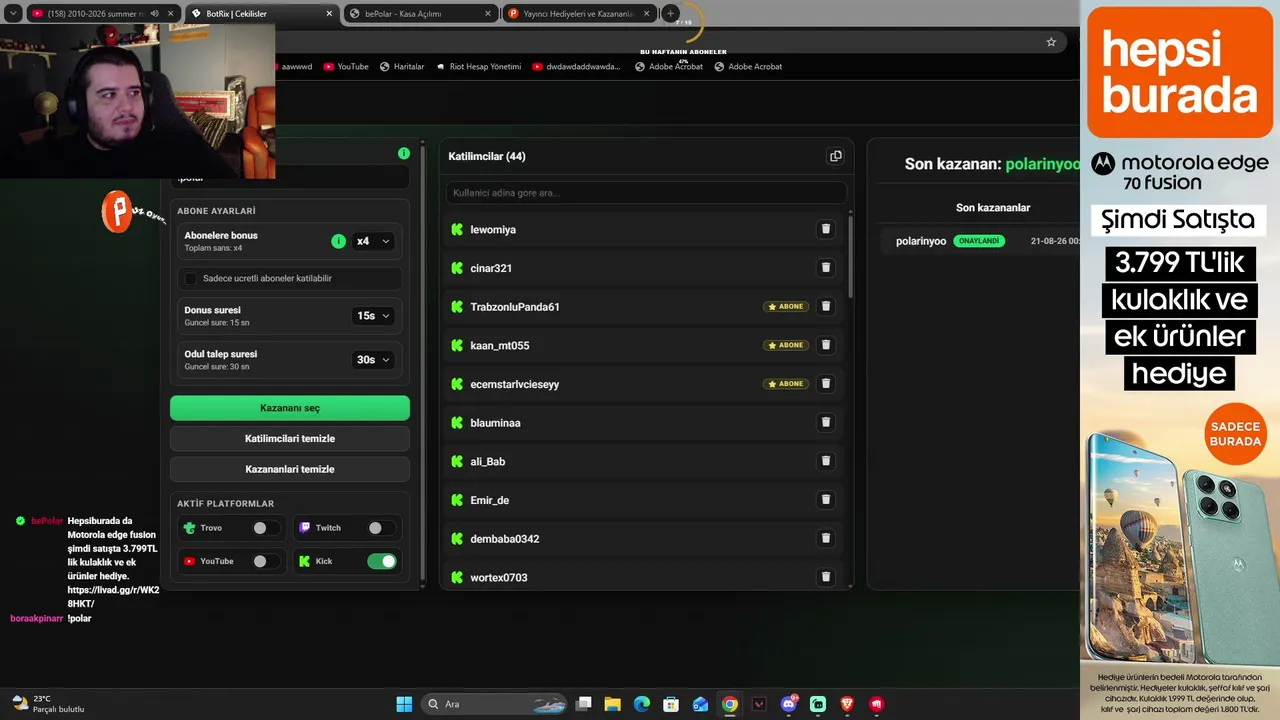Delete participant lewomiya with the trash icon

[x=826, y=229]
